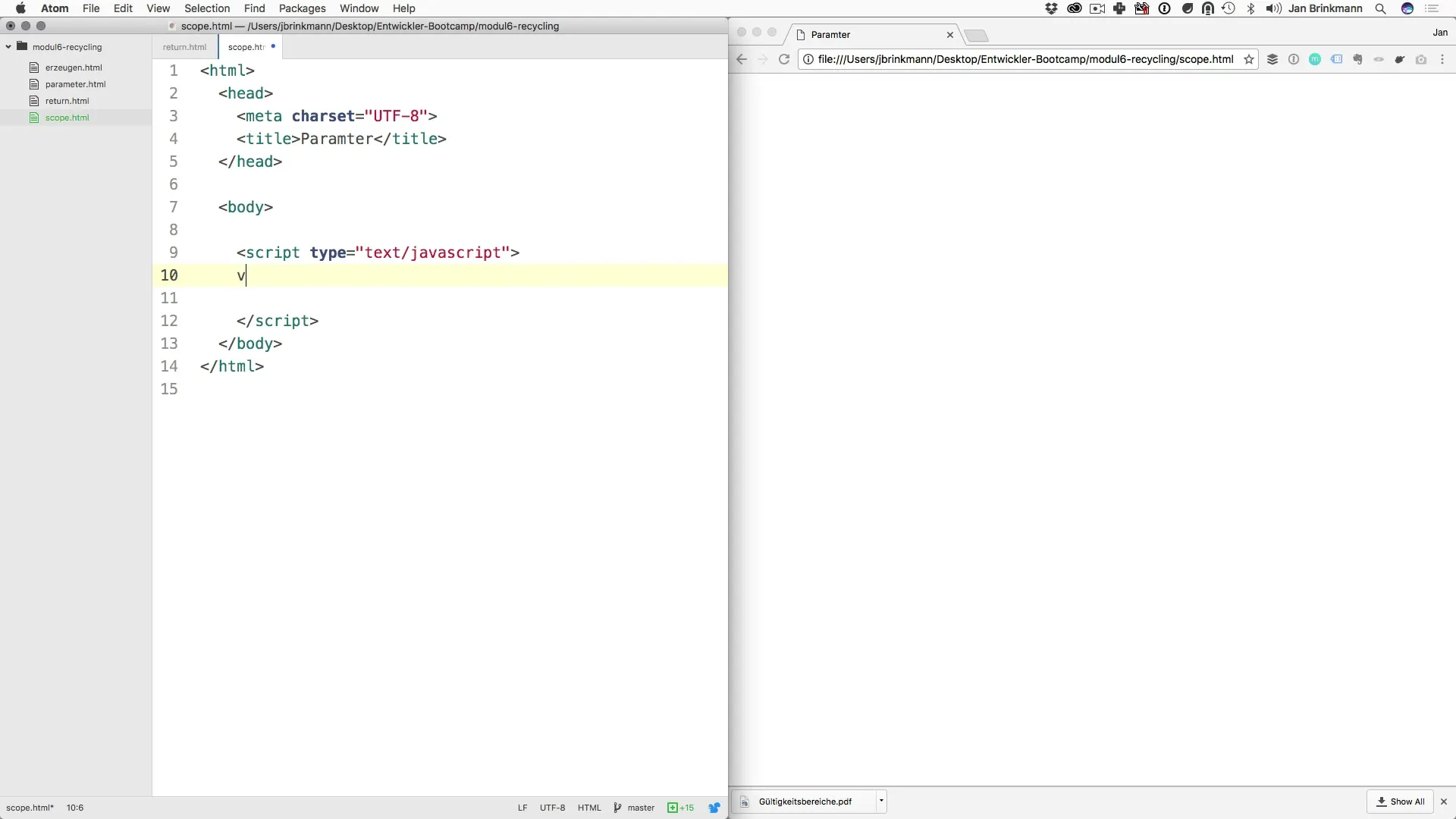This screenshot has height=819, width=1456.
Task: Click the camera screenshot extension icon
Action: point(1421,59)
